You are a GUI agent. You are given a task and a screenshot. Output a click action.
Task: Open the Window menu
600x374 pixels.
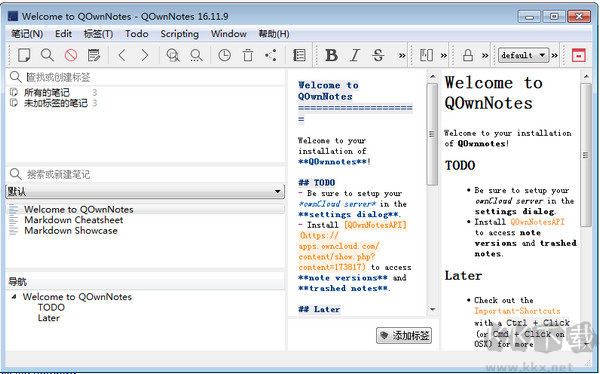tap(228, 34)
